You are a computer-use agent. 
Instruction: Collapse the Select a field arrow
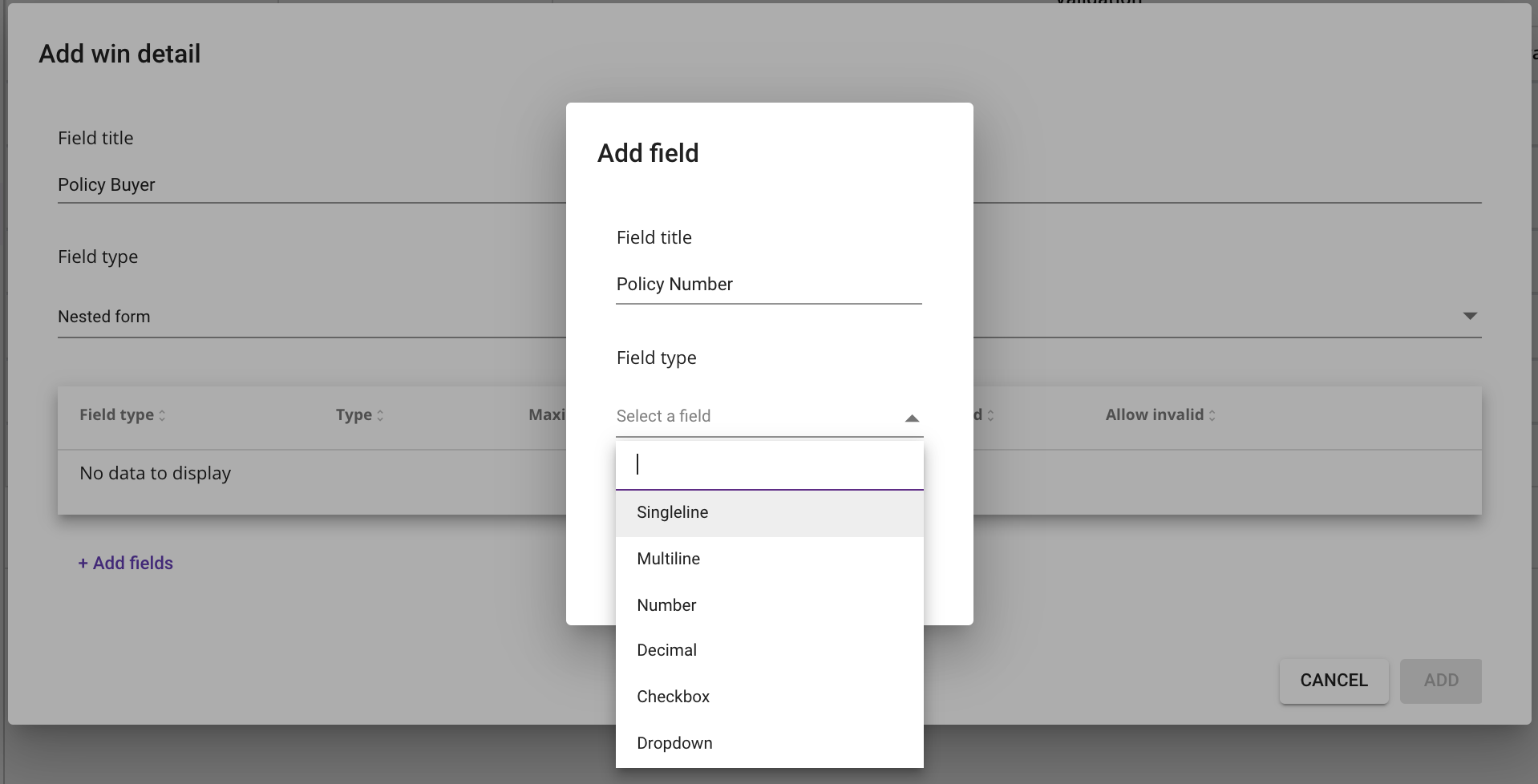(x=911, y=418)
